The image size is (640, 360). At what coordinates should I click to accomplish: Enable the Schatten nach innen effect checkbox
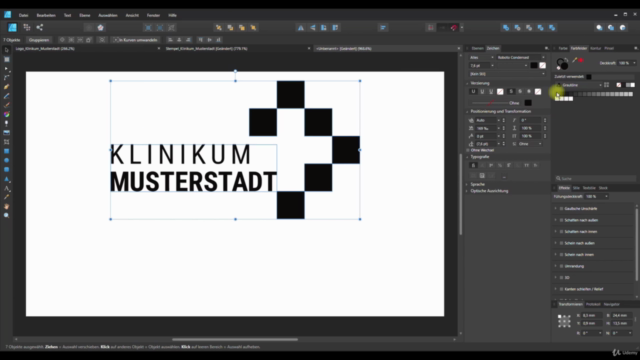pyautogui.click(x=562, y=231)
